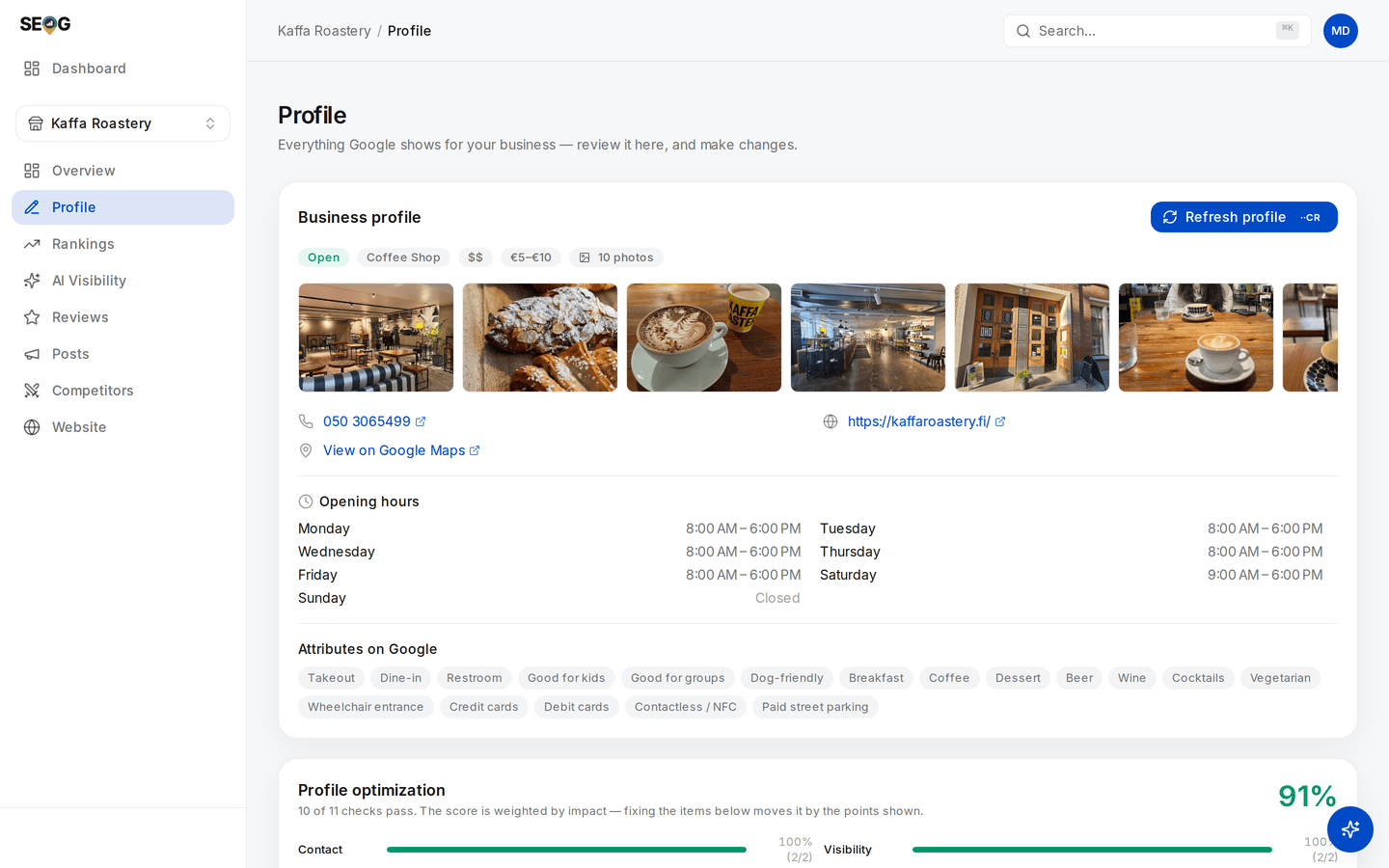The width and height of the screenshot is (1389, 868).
Task: Click the AI Visibility sparkle icon
Action: [x=32, y=281]
